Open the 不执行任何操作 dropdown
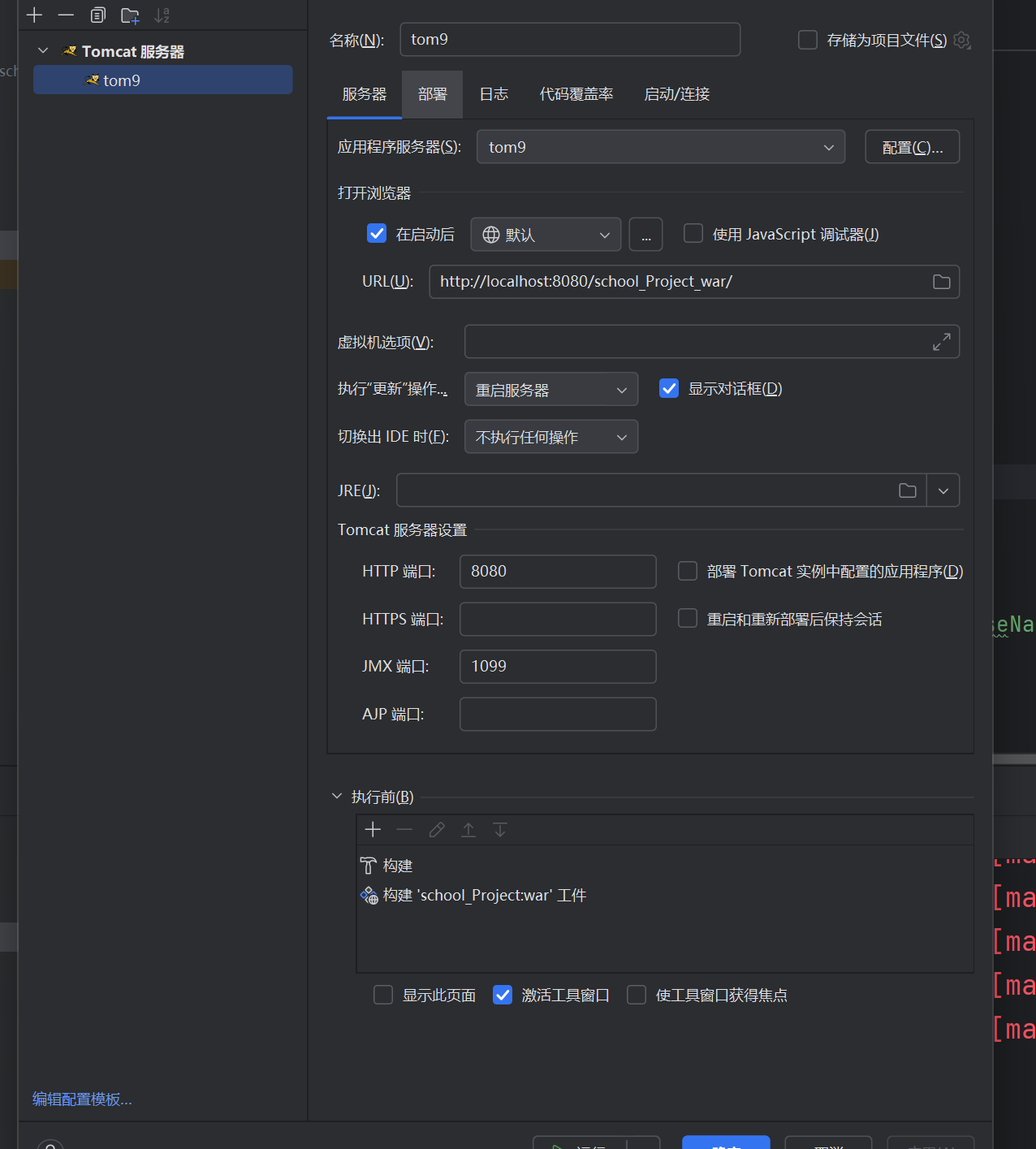 pos(551,437)
